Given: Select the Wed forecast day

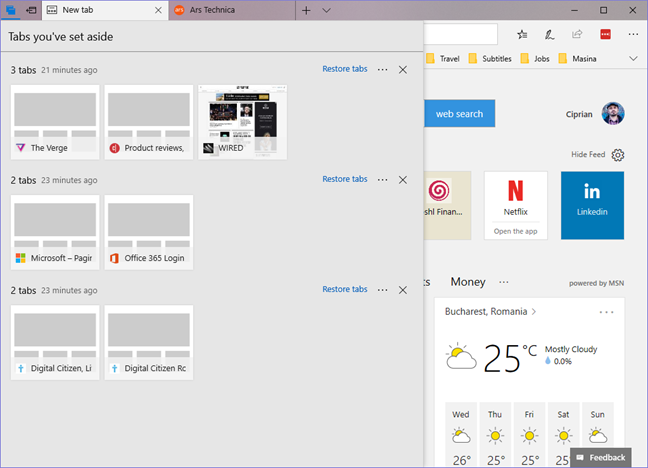Looking at the screenshot, I should tap(461, 435).
